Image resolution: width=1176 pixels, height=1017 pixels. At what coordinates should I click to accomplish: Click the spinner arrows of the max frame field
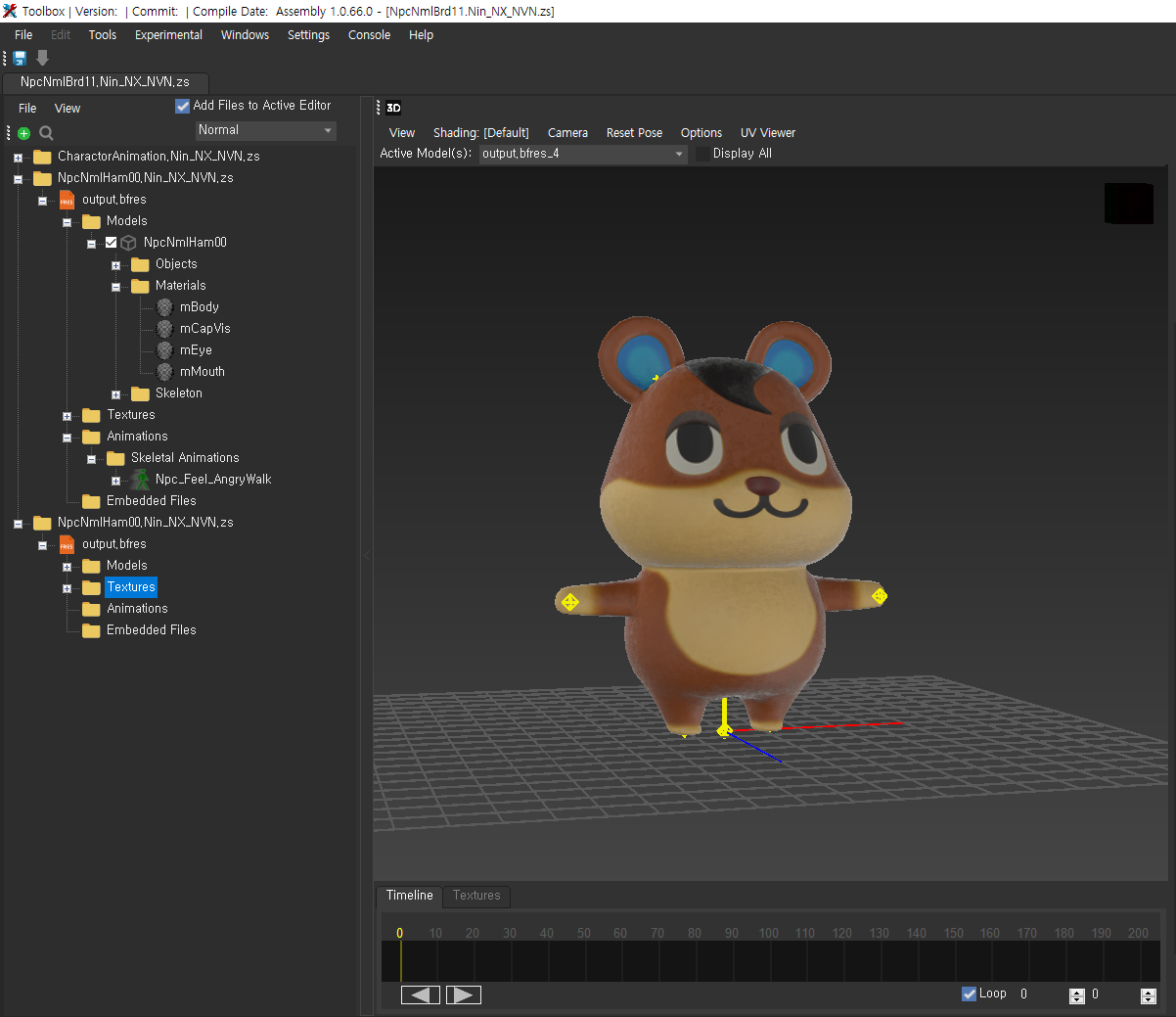pyautogui.click(x=1149, y=995)
